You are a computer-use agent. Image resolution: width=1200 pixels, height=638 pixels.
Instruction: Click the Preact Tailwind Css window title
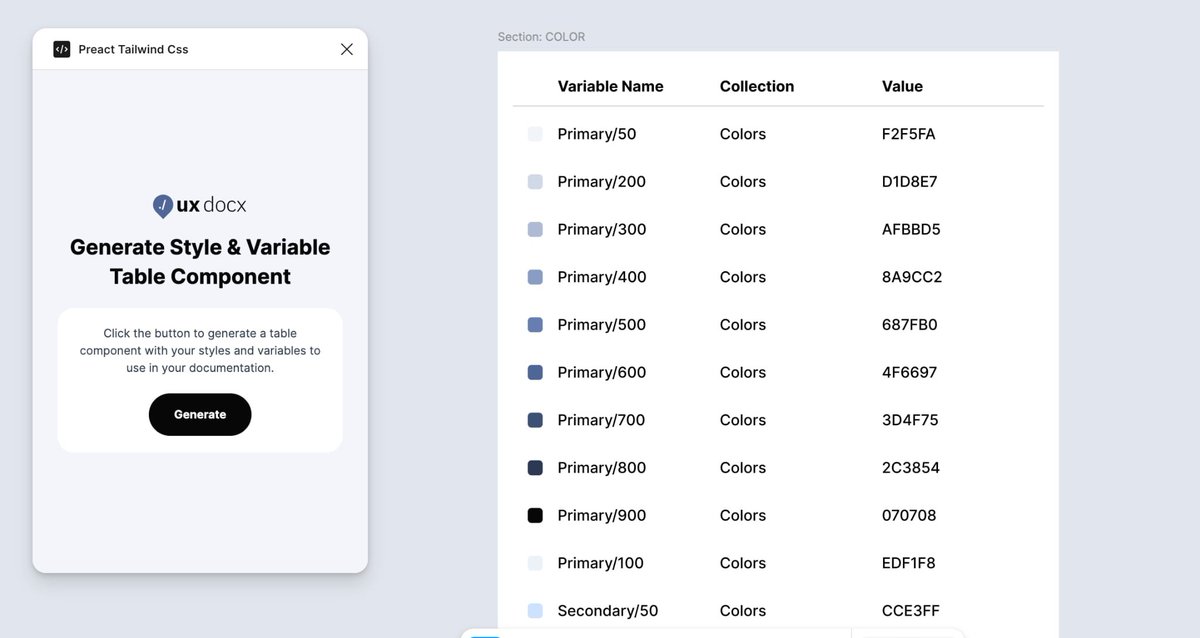pyautogui.click(x=134, y=49)
